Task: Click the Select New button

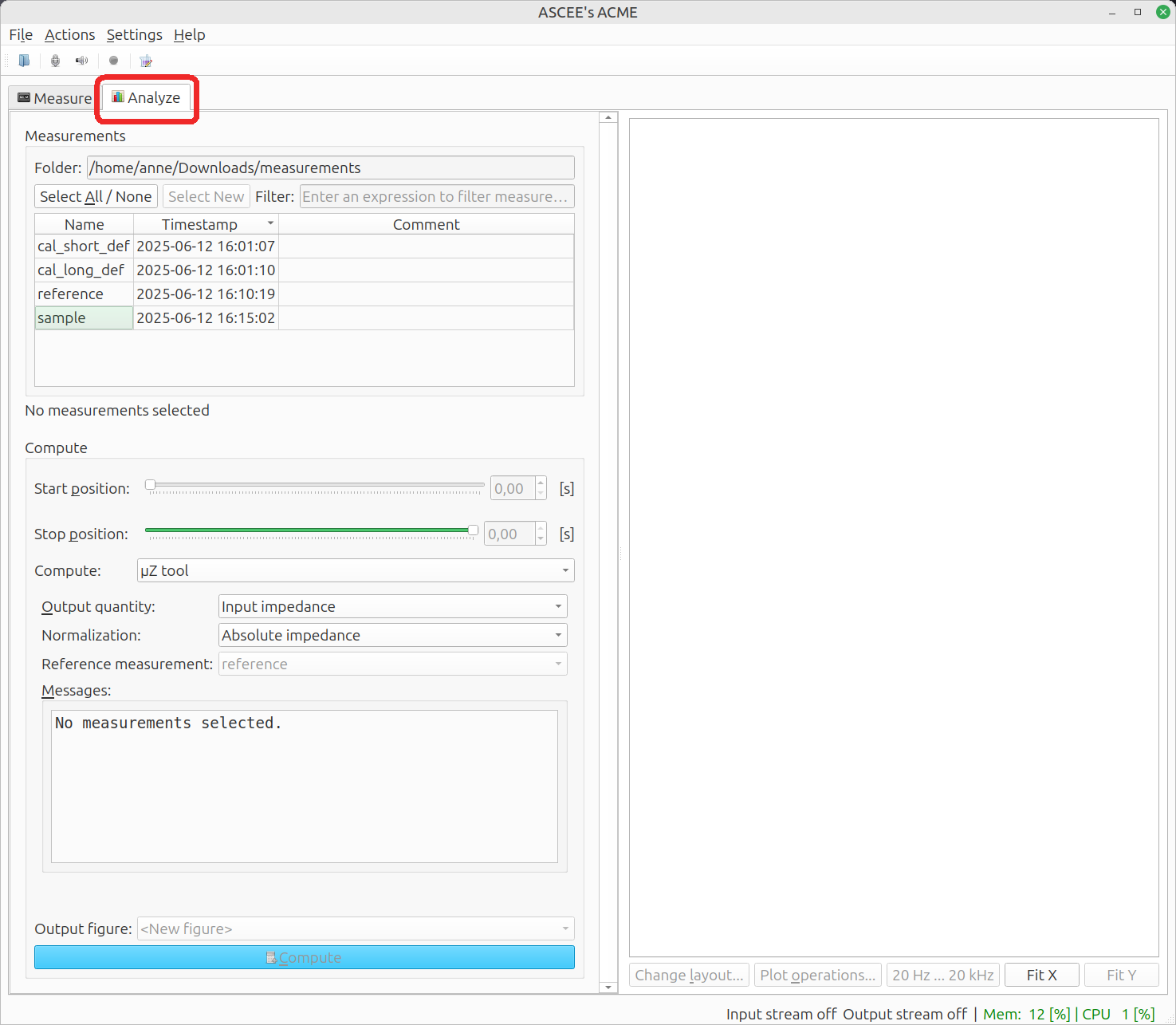Action: 206,196
